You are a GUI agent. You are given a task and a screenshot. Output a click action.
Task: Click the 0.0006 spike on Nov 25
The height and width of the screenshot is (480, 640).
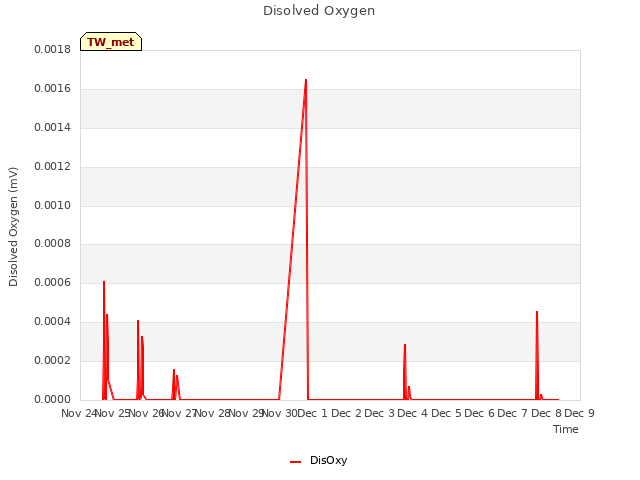(x=104, y=282)
